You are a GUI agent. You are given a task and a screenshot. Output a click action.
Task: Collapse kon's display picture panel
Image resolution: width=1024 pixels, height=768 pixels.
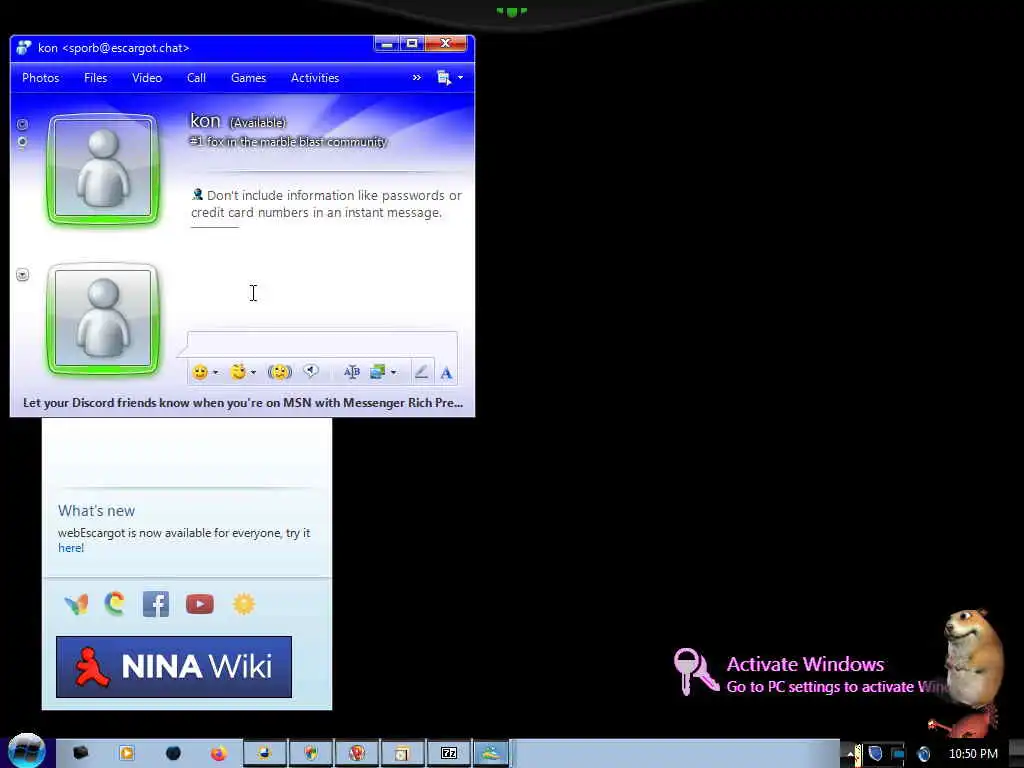[22, 124]
